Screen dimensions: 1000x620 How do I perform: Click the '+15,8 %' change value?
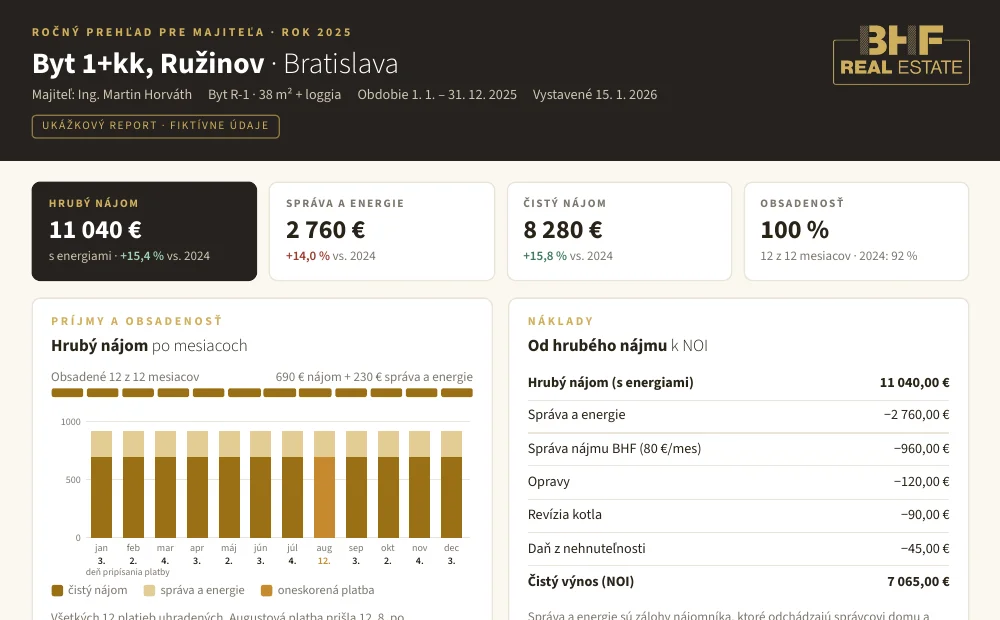pos(545,256)
